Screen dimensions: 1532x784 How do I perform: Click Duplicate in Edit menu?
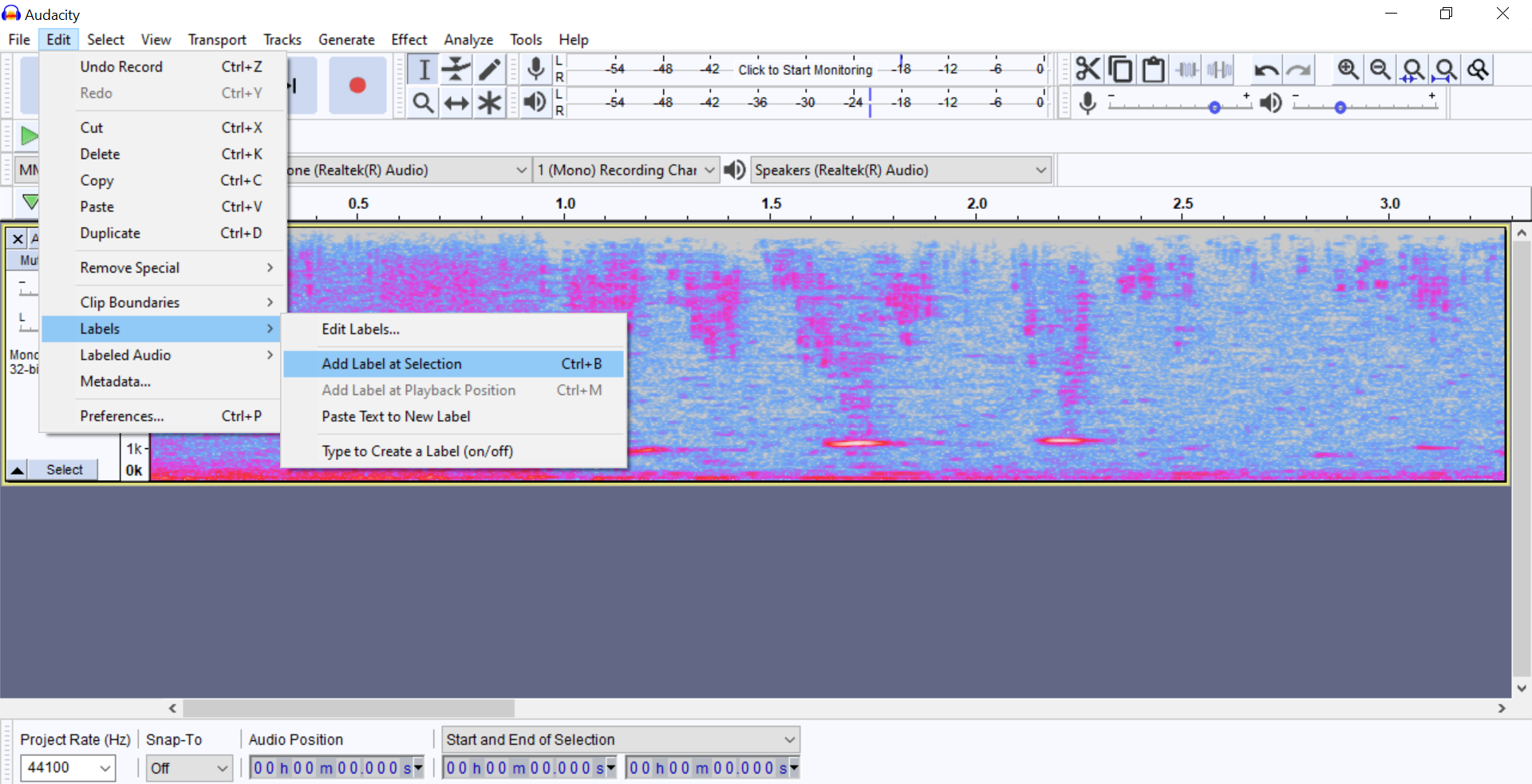160,233
